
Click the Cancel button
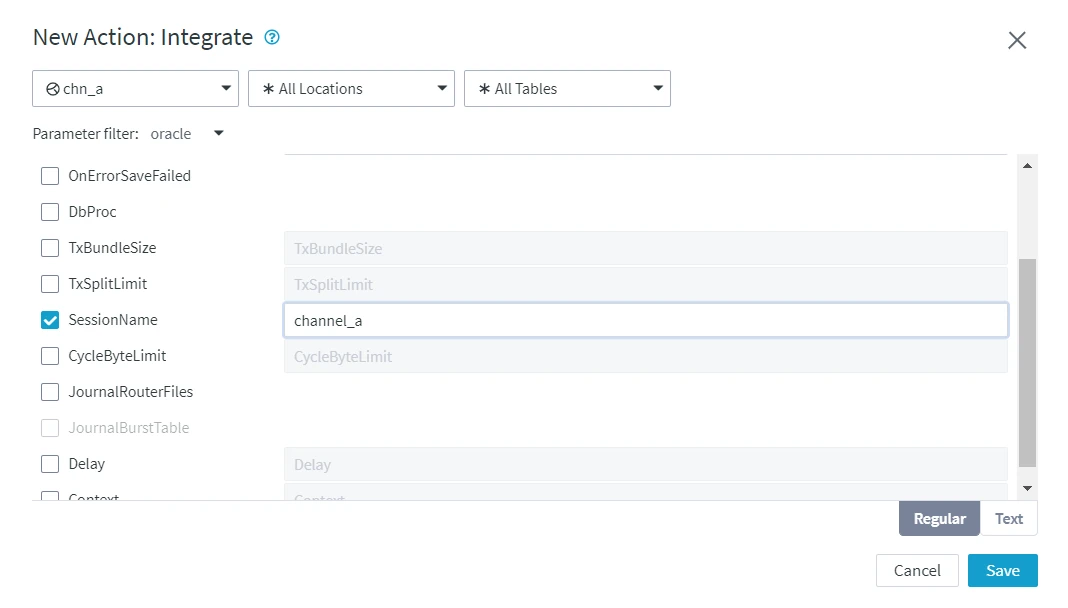click(917, 570)
